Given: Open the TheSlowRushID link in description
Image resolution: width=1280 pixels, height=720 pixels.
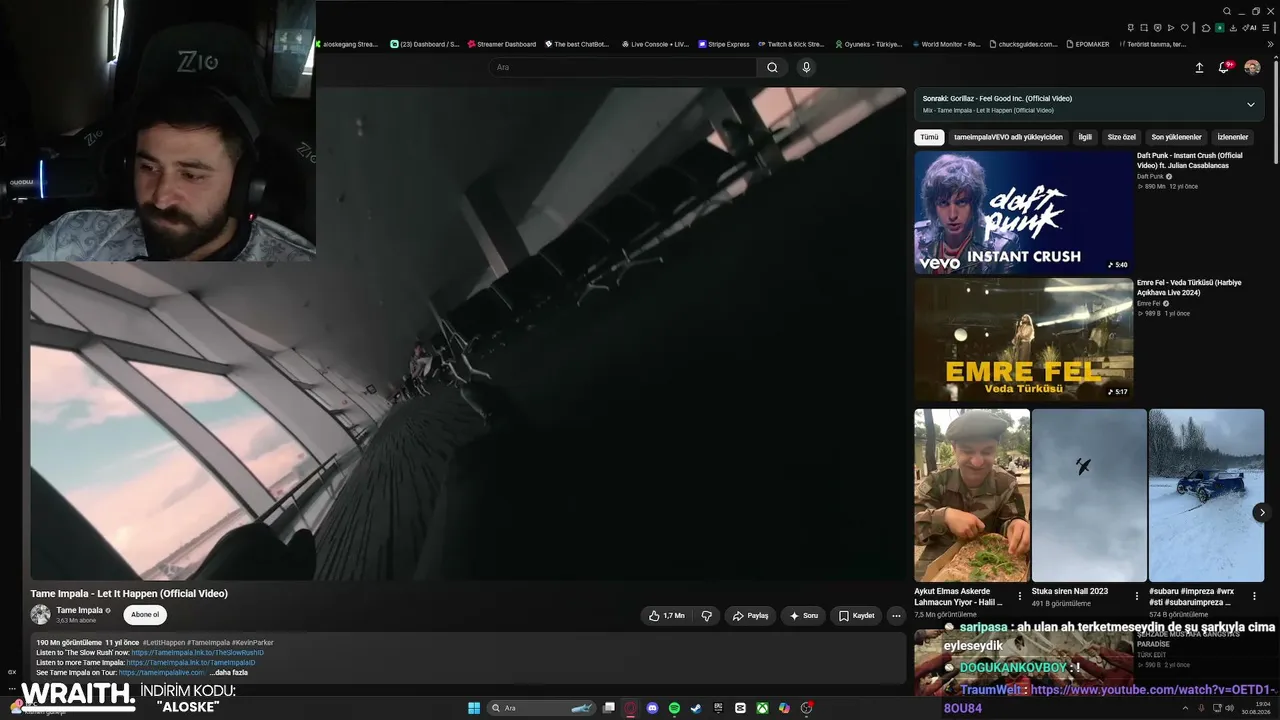Looking at the screenshot, I should [x=197, y=653].
